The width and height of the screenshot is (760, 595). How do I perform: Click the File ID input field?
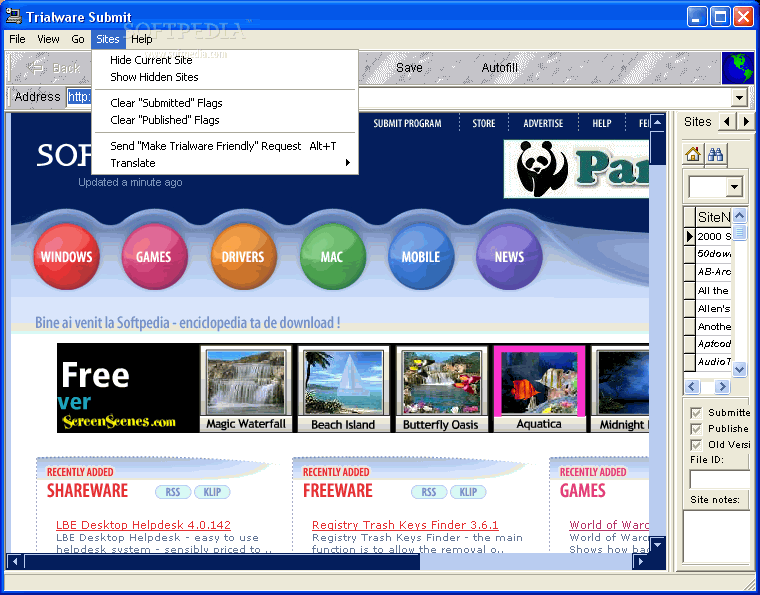719,479
